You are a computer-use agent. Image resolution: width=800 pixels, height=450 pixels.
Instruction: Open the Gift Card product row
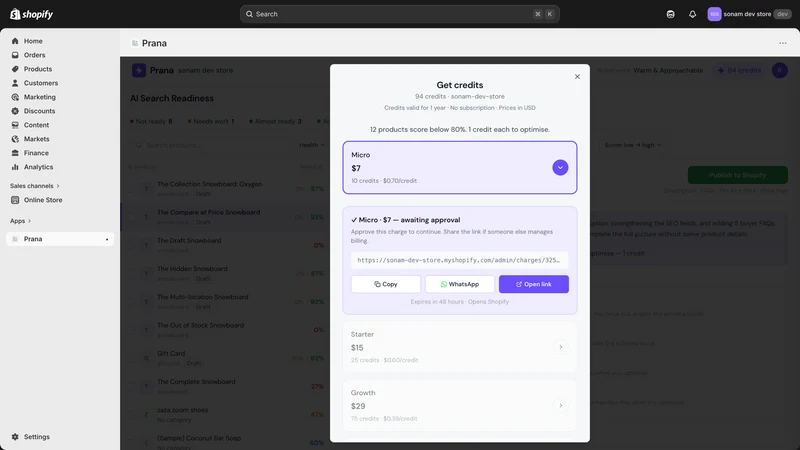pos(226,358)
